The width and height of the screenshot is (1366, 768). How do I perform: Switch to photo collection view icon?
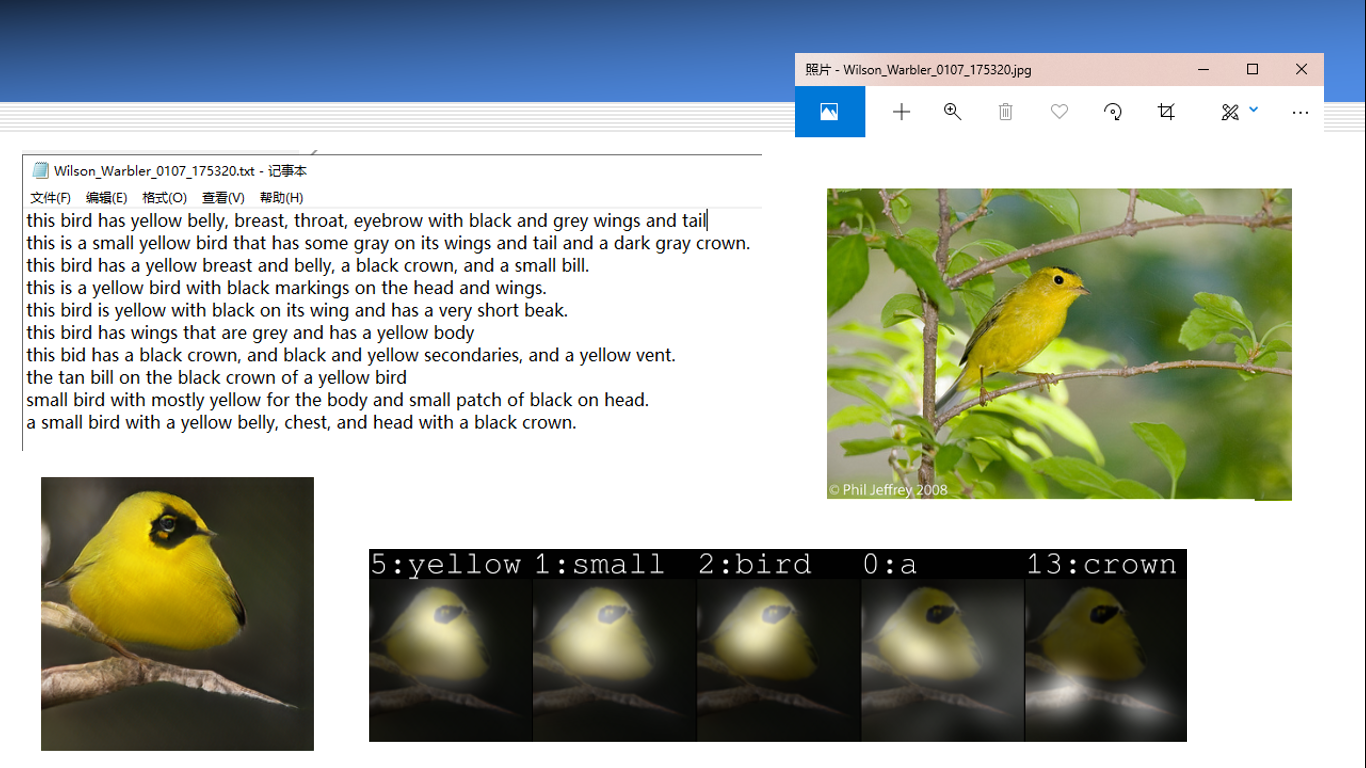pyautogui.click(x=830, y=111)
